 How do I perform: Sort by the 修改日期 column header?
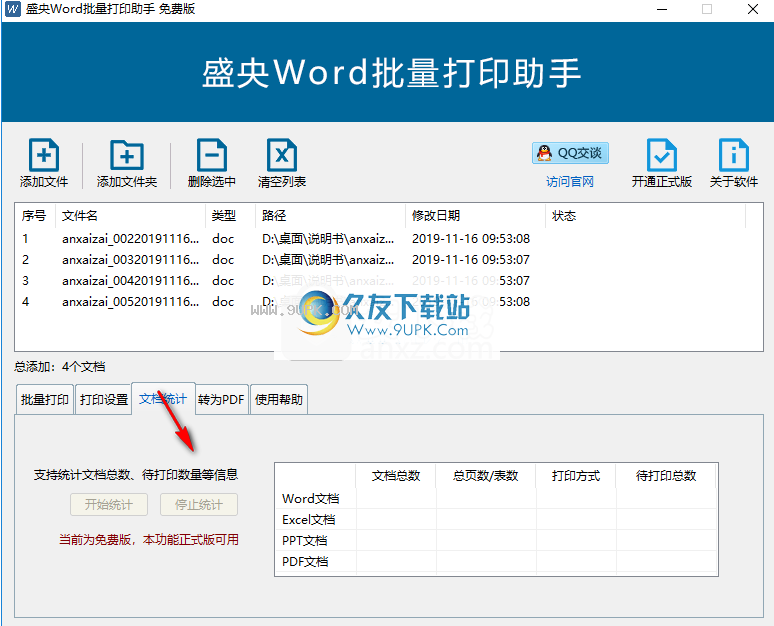[x=475, y=216]
